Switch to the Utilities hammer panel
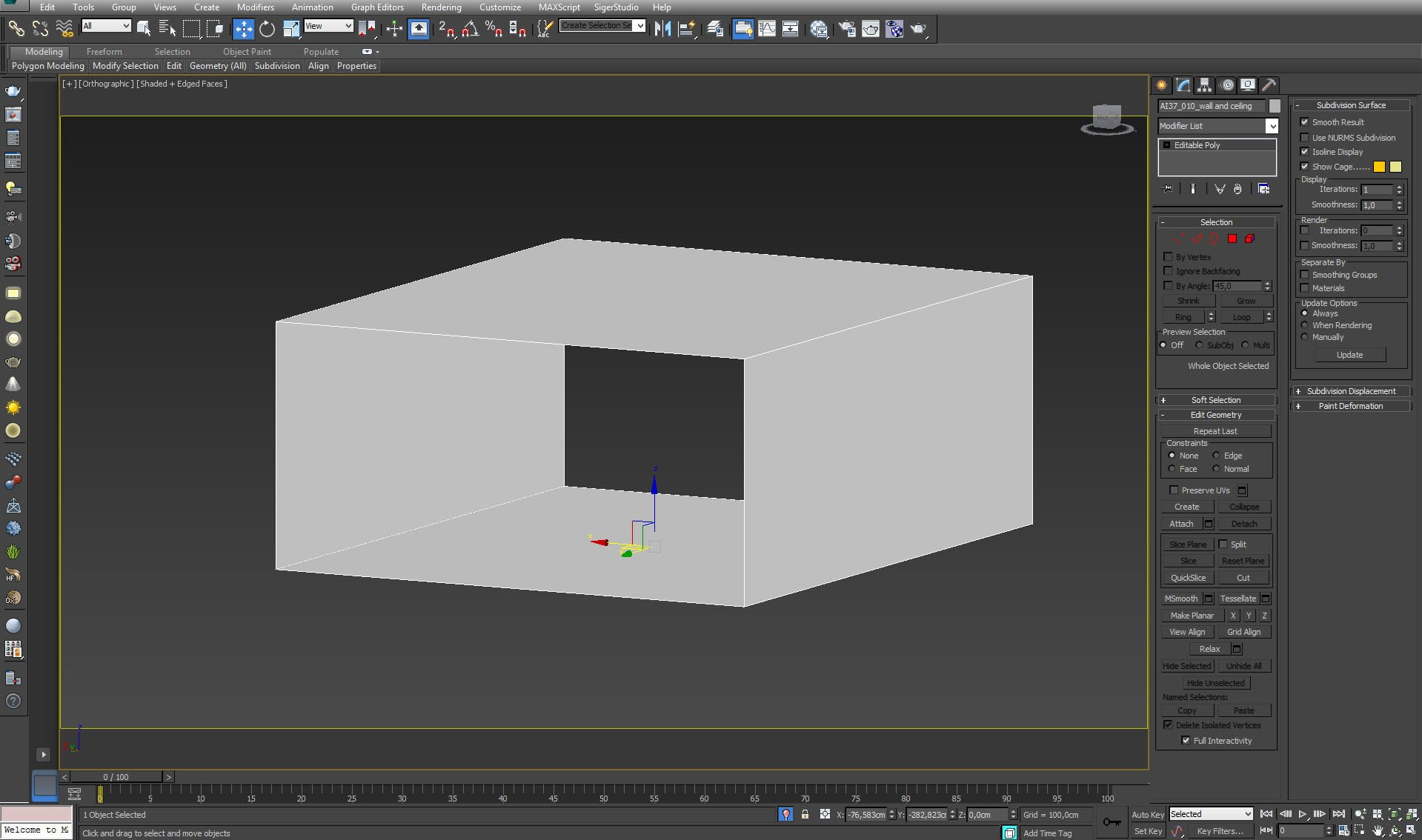This screenshot has width=1422, height=840. [x=1269, y=85]
